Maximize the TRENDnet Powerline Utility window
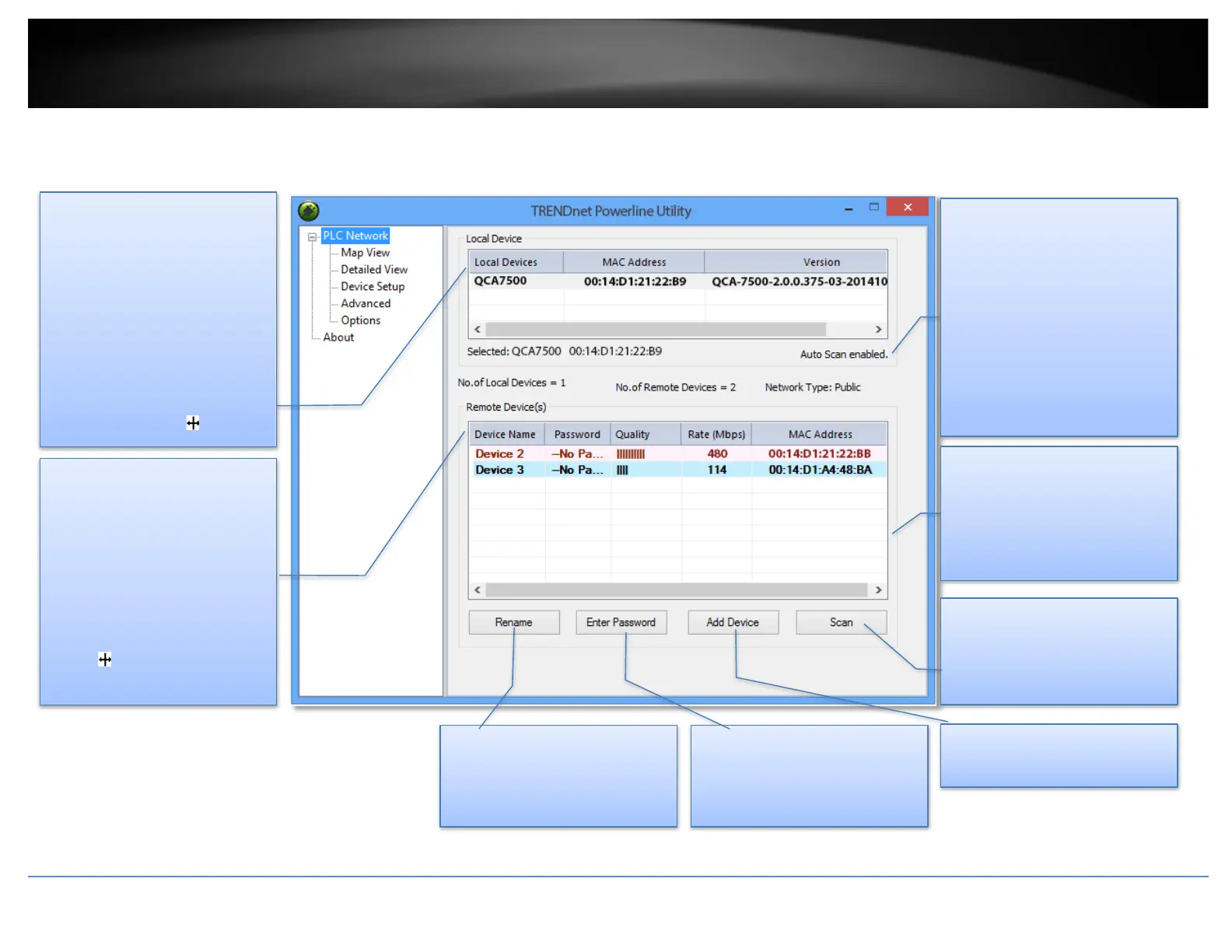This screenshot has height=952, width=1232. coord(874,208)
